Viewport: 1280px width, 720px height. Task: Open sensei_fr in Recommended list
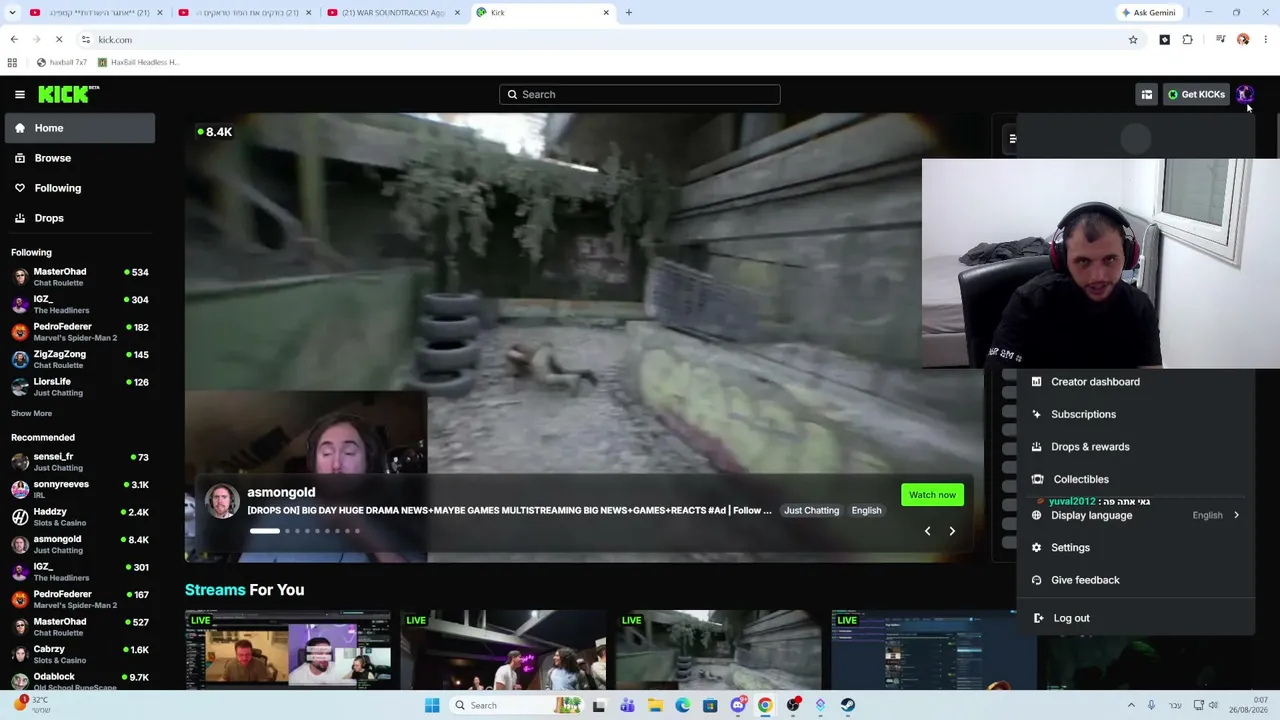click(x=80, y=462)
